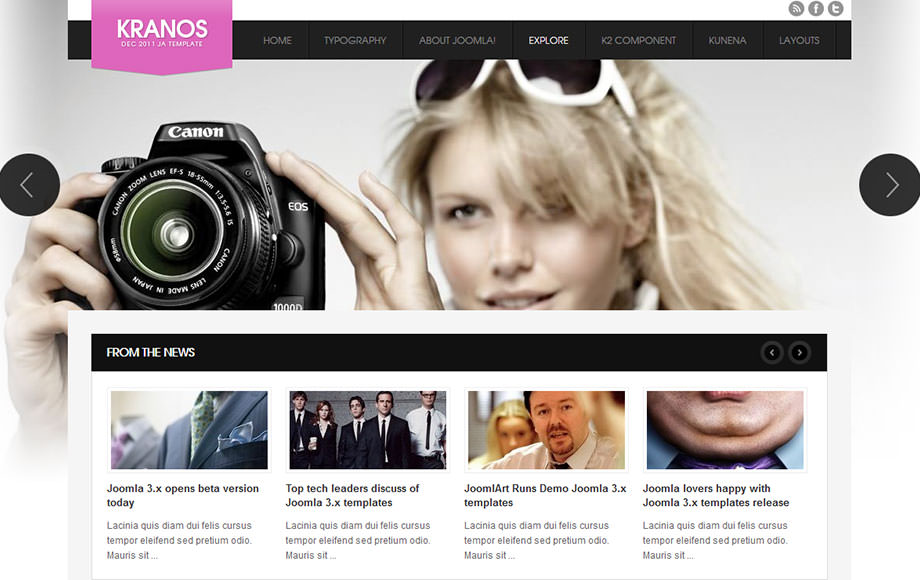Advance to next slide in main slideshow
920x580 pixels.
[x=890, y=185]
